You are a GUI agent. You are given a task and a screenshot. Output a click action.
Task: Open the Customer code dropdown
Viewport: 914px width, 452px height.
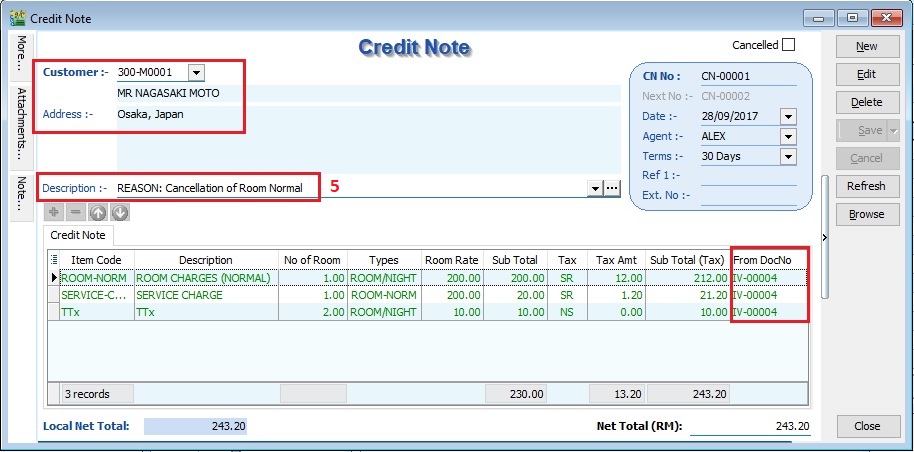pyautogui.click(x=196, y=72)
